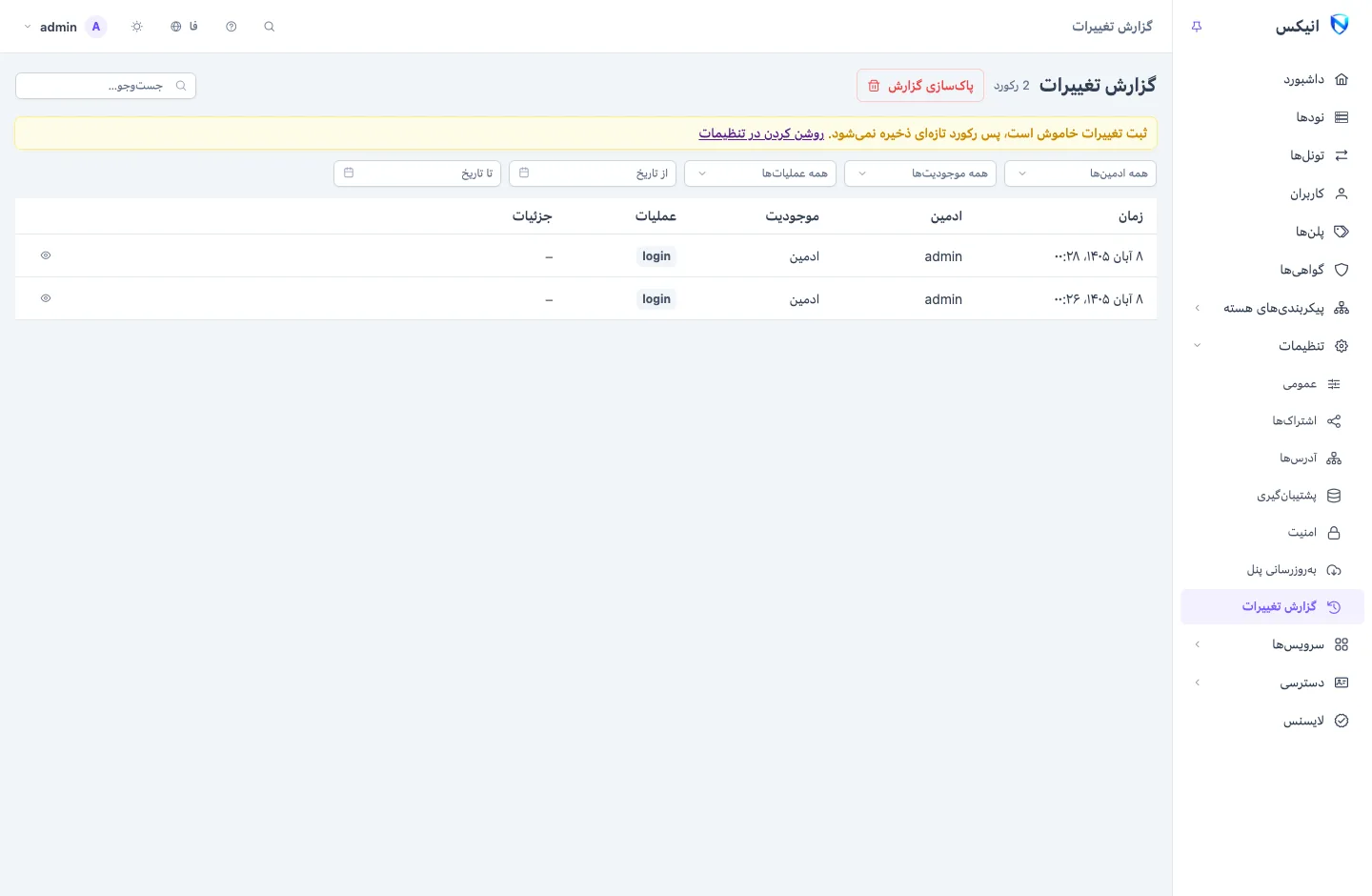Toggle the light/dark theme sun button
Viewport: 1372px width, 896px height.
(137, 27)
